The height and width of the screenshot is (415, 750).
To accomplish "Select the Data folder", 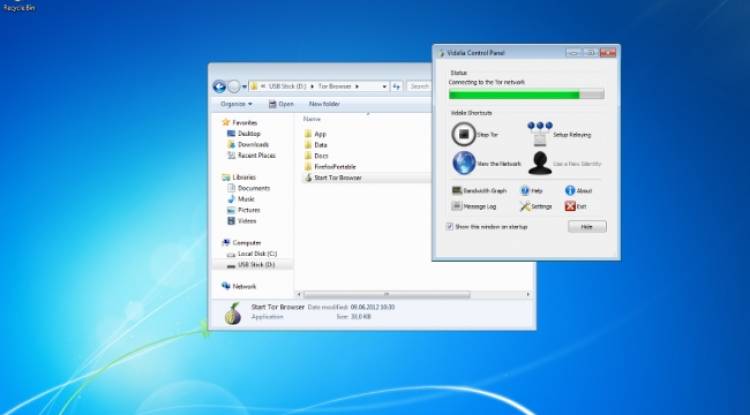I will (316, 145).
